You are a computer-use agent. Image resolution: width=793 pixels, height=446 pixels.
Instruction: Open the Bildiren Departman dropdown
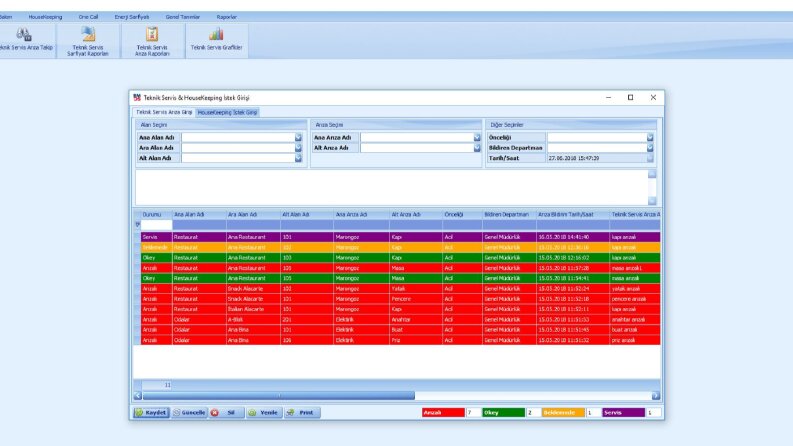click(x=650, y=148)
